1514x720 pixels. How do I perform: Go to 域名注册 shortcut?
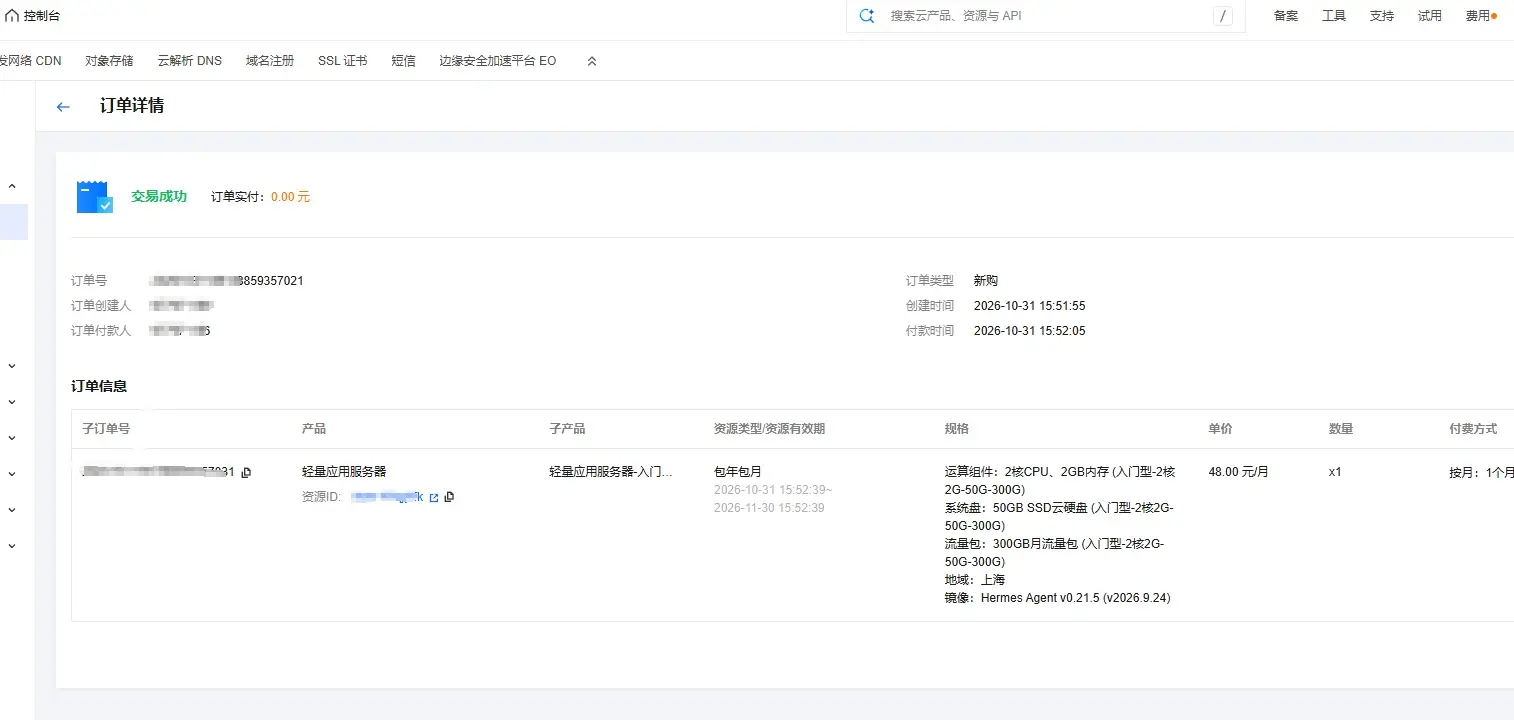pyautogui.click(x=270, y=61)
